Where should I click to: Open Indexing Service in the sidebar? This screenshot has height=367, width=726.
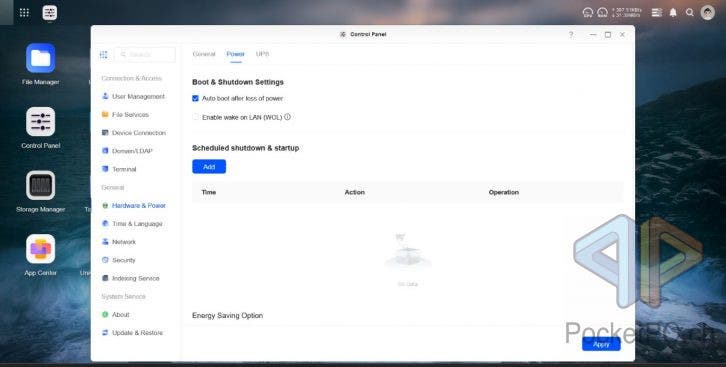pyautogui.click(x=131, y=278)
